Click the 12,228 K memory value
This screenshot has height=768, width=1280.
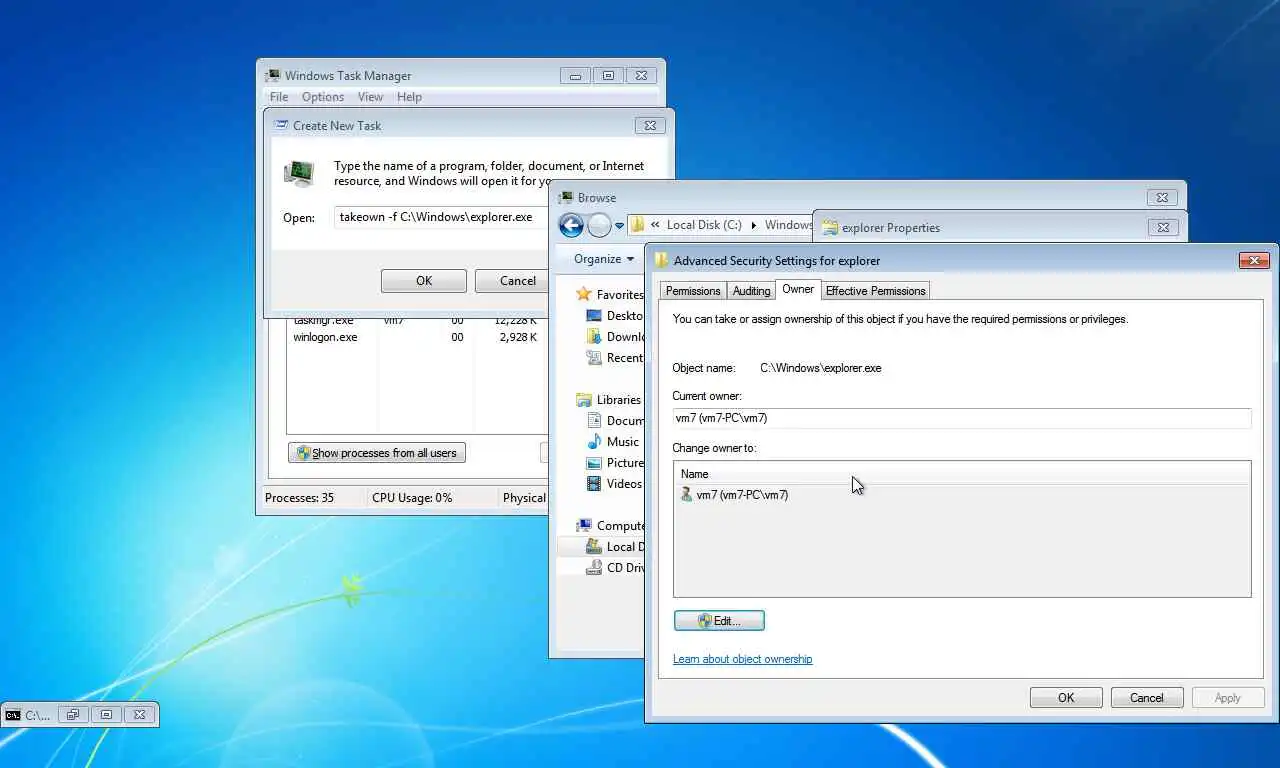(515, 320)
